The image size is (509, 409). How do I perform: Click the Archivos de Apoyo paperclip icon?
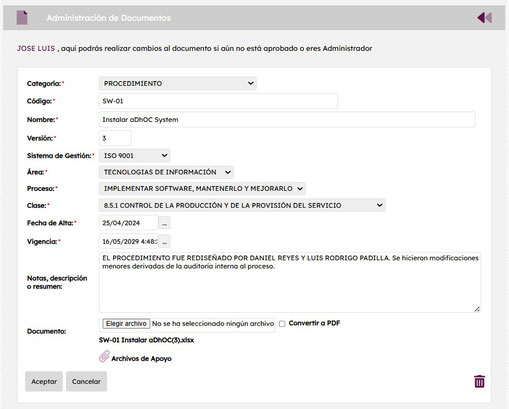pyautogui.click(x=104, y=356)
